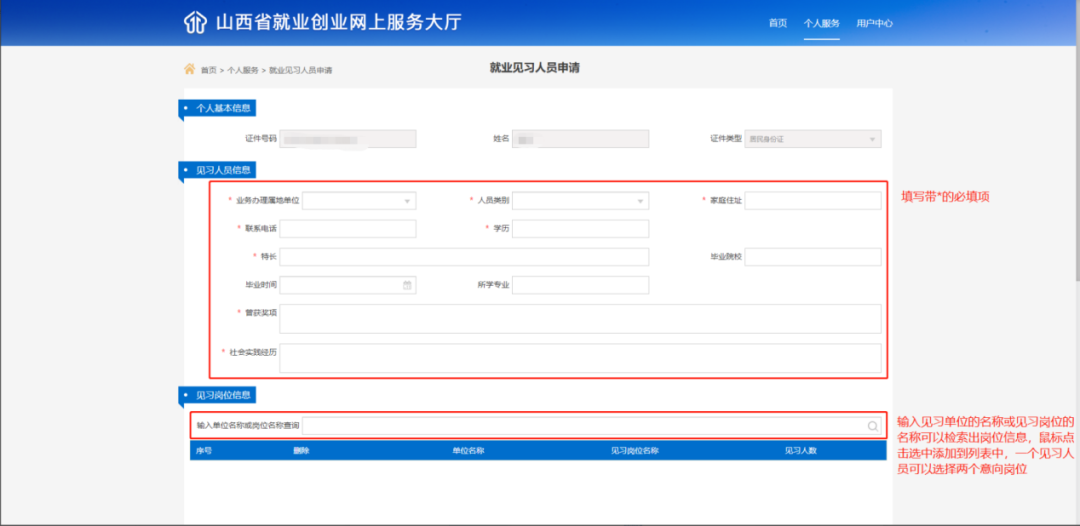Viewport: 1080px width, 526px height.
Task: Focus the 毕业院校 input box
Action: (812, 257)
